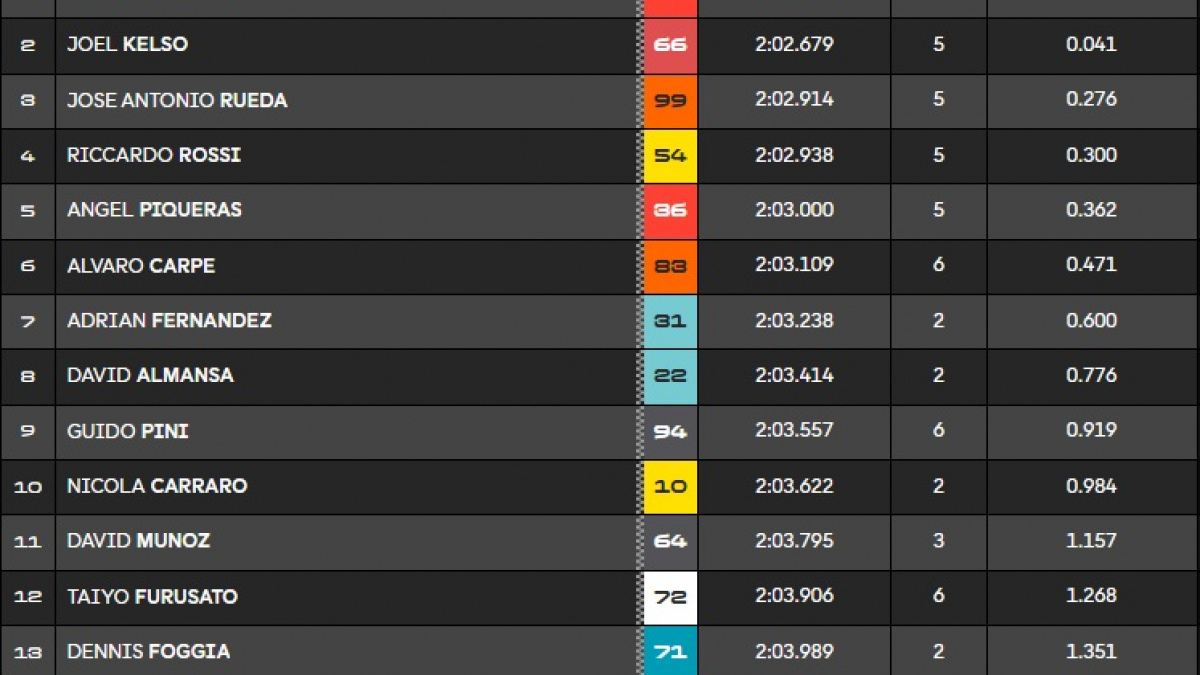Click the yellow number 54 badge
The image size is (1200, 675).
pyautogui.click(x=670, y=155)
